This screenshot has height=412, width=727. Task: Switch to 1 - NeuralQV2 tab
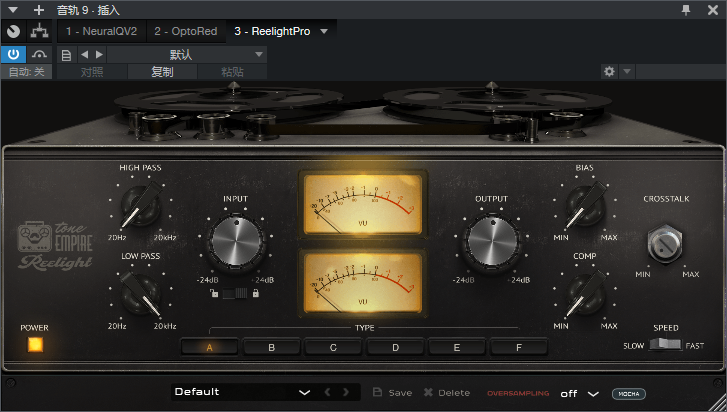[x=102, y=32]
